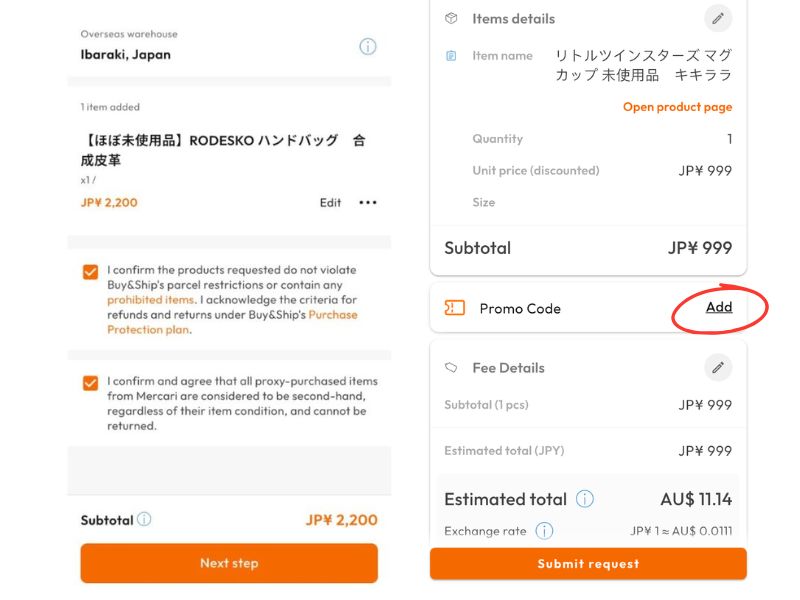Add a promo code
Viewport: 800px width, 600px height.
click(719, 307)
